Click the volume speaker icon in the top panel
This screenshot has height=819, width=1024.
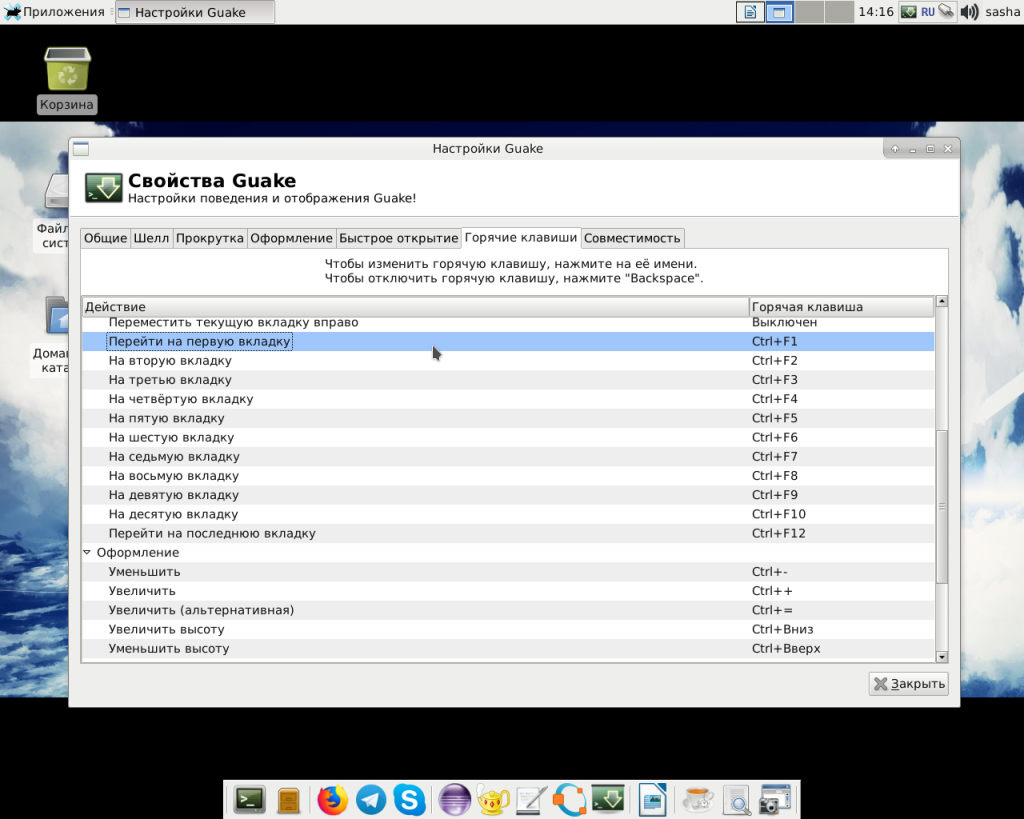969,12
